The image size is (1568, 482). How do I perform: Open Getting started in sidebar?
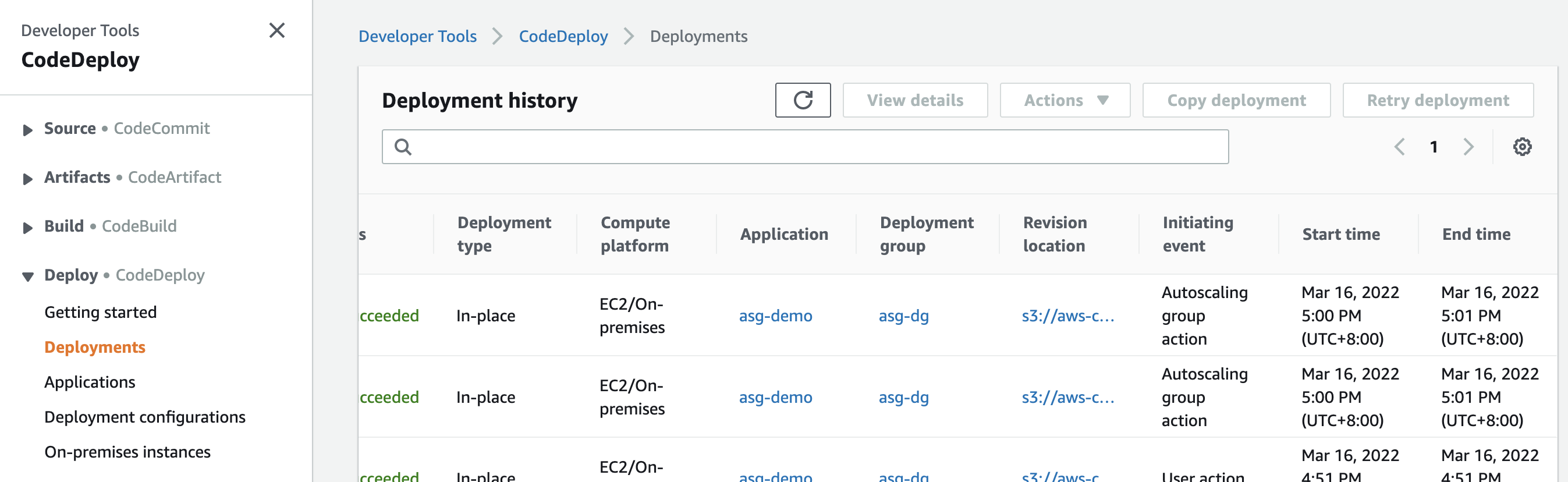[101, 312]
